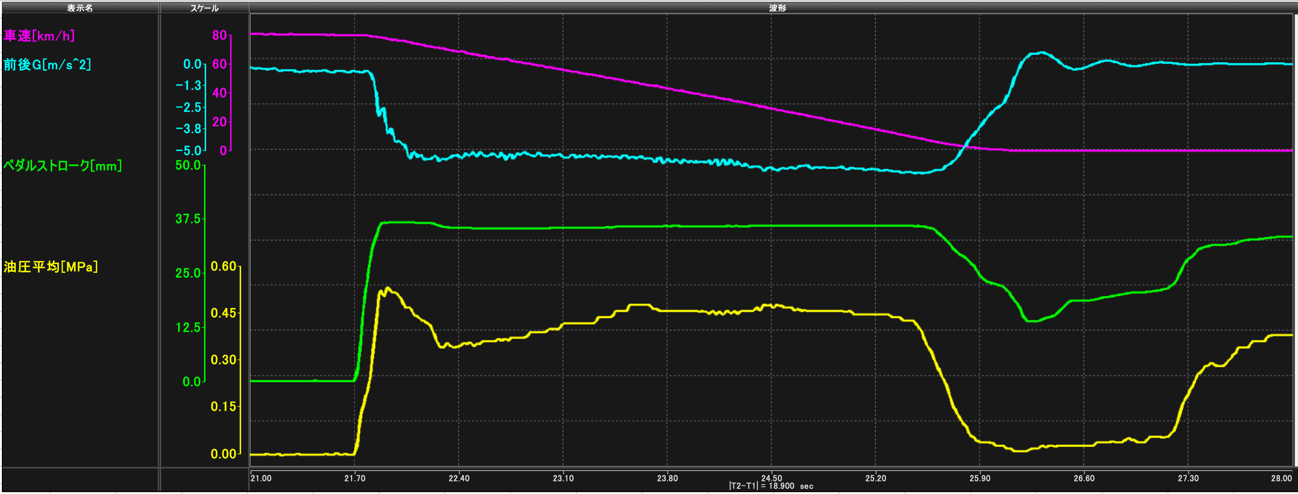The width and height of the screenshot is (1298, 494).
Task: Click the 25.20 time axis label
Action: pyautogui.click(x=875, y=478)
